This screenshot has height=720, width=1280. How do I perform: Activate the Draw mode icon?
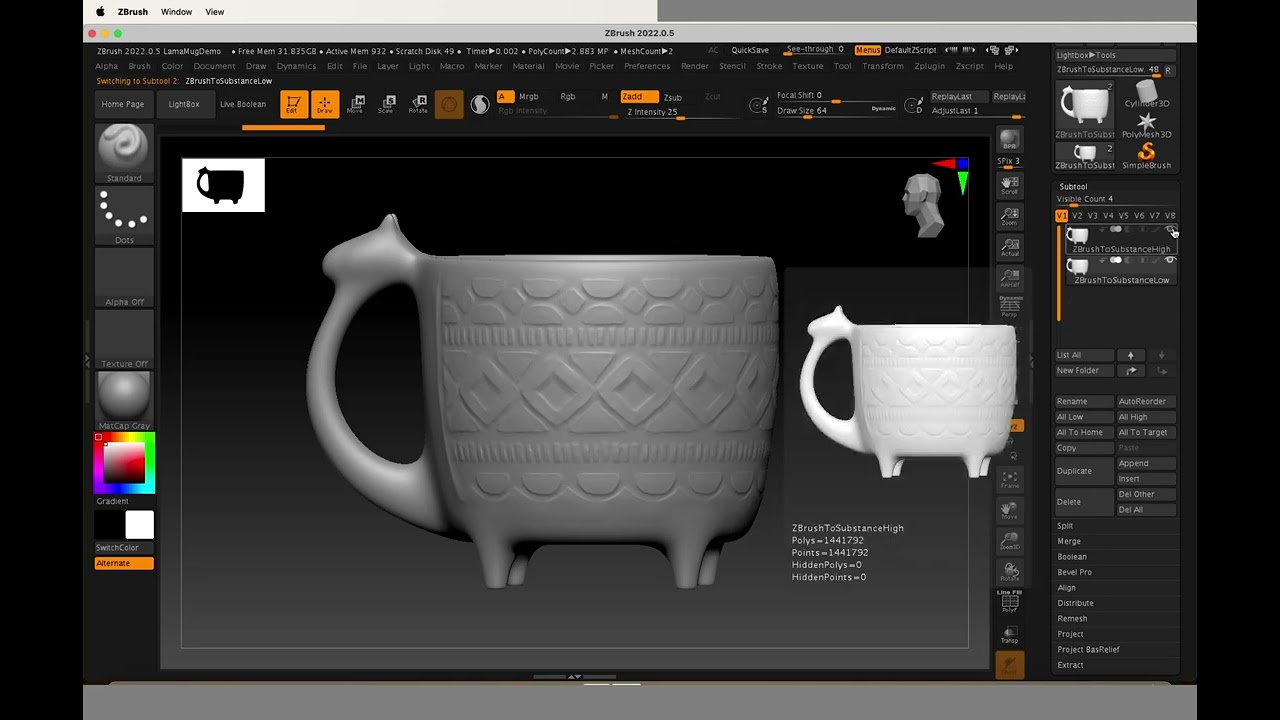[325, 104]
